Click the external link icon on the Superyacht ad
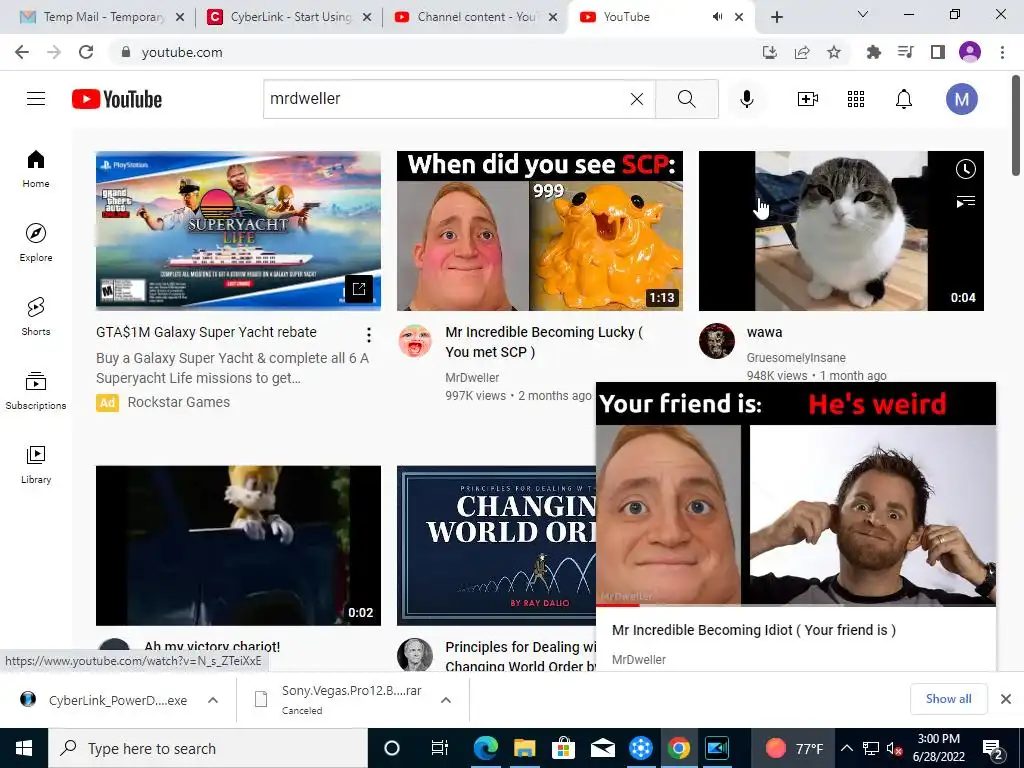The image size is (1024, 768). click(x=359, y=289)
